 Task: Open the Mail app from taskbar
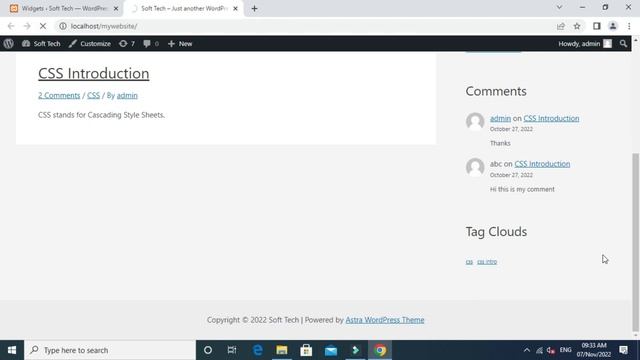click(331, 350)
